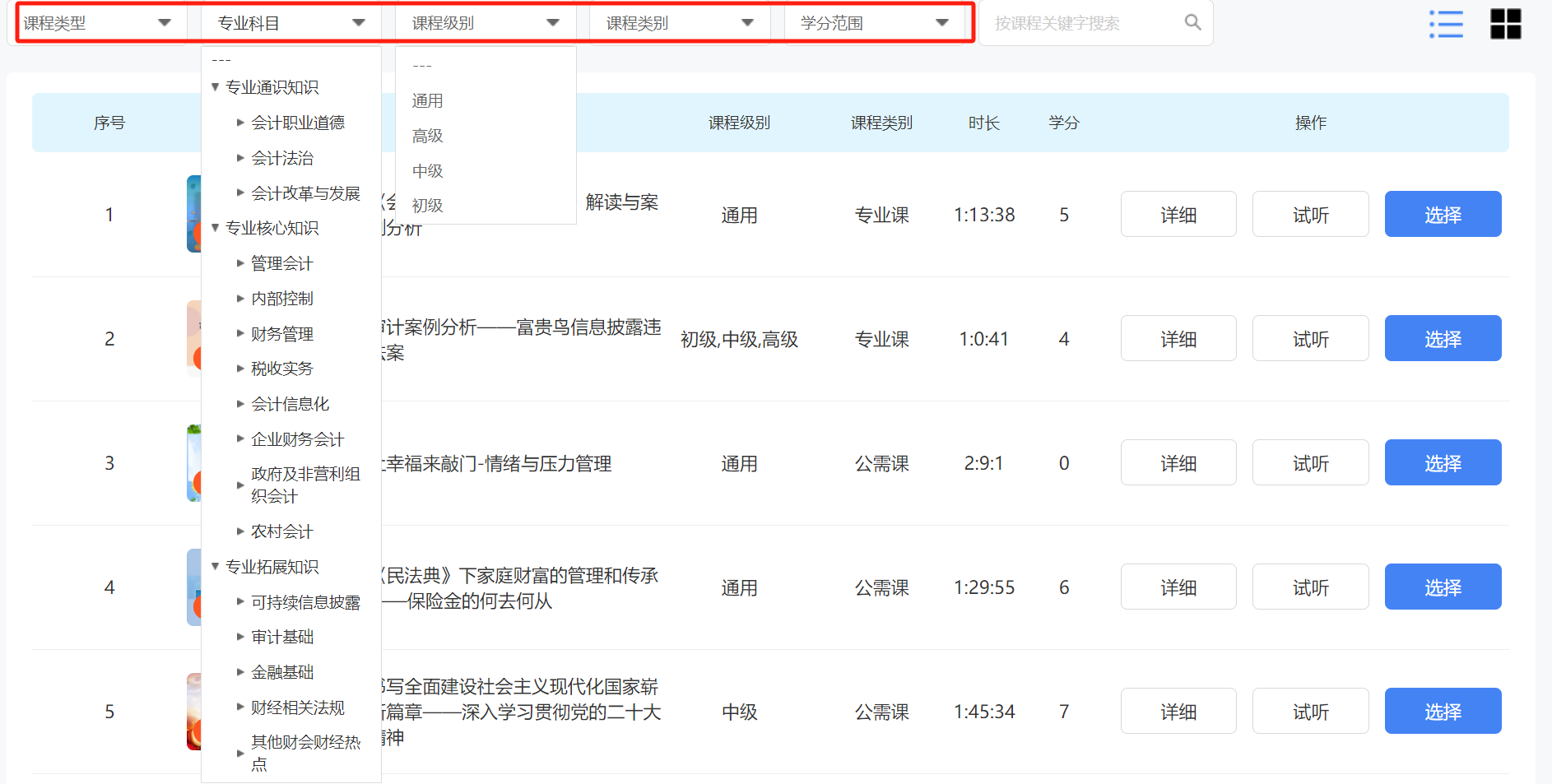1552x784 pixels.
Task: Open the 课程类别 dropdown
Action: (680, 23)
